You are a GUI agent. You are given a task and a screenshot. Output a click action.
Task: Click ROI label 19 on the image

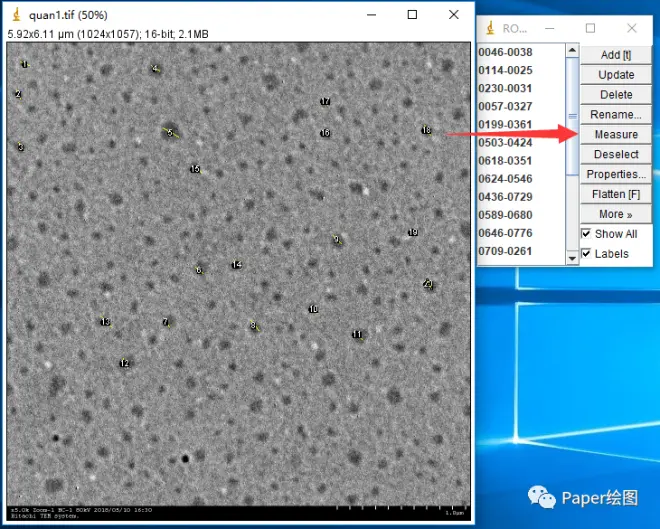[x=413, y=232]
